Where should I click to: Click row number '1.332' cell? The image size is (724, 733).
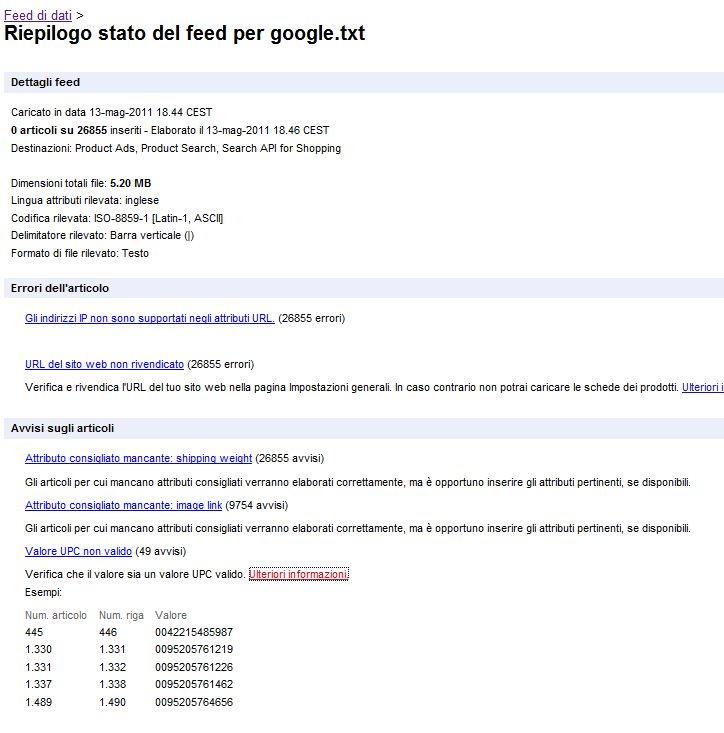coord(112,667)
